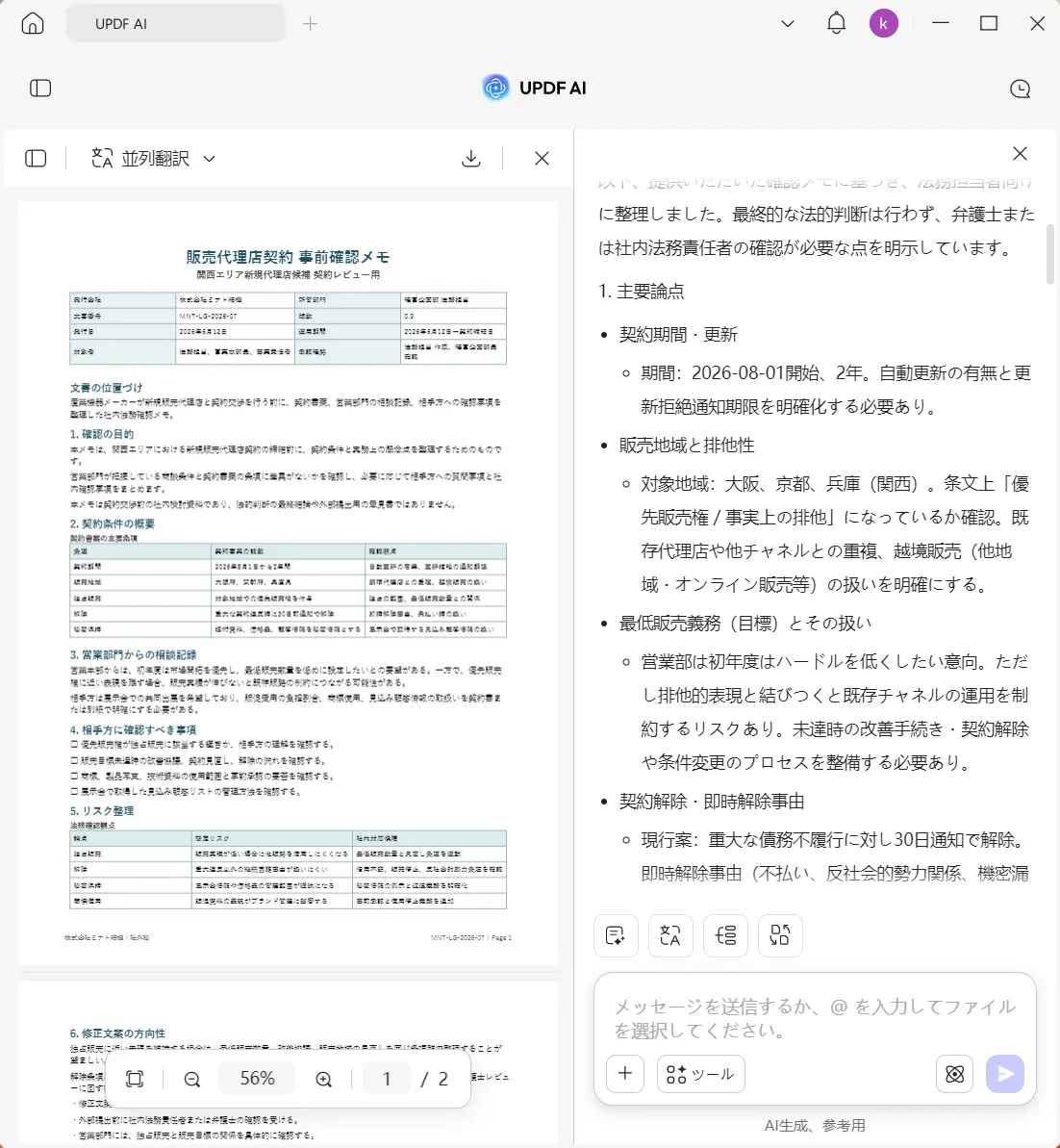Open the 並列翻訳 mode dropdown
This screenshot has width=1060, height=1148.
click(x=153, y=158)
